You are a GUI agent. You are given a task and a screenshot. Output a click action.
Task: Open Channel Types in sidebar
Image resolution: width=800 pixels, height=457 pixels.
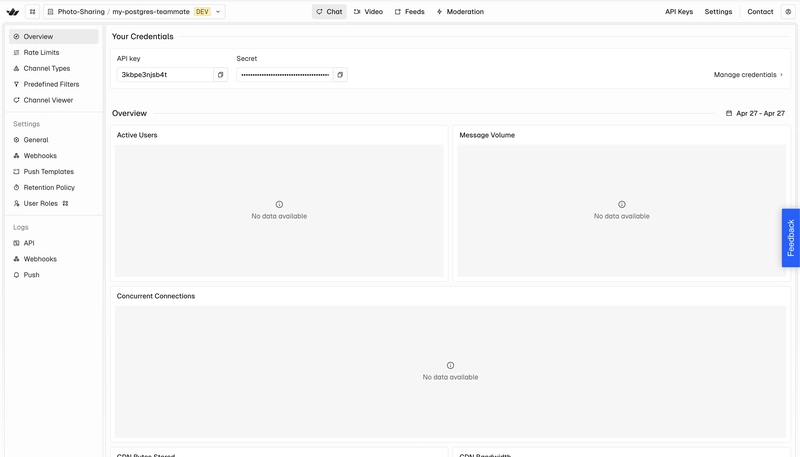point(54,68)
